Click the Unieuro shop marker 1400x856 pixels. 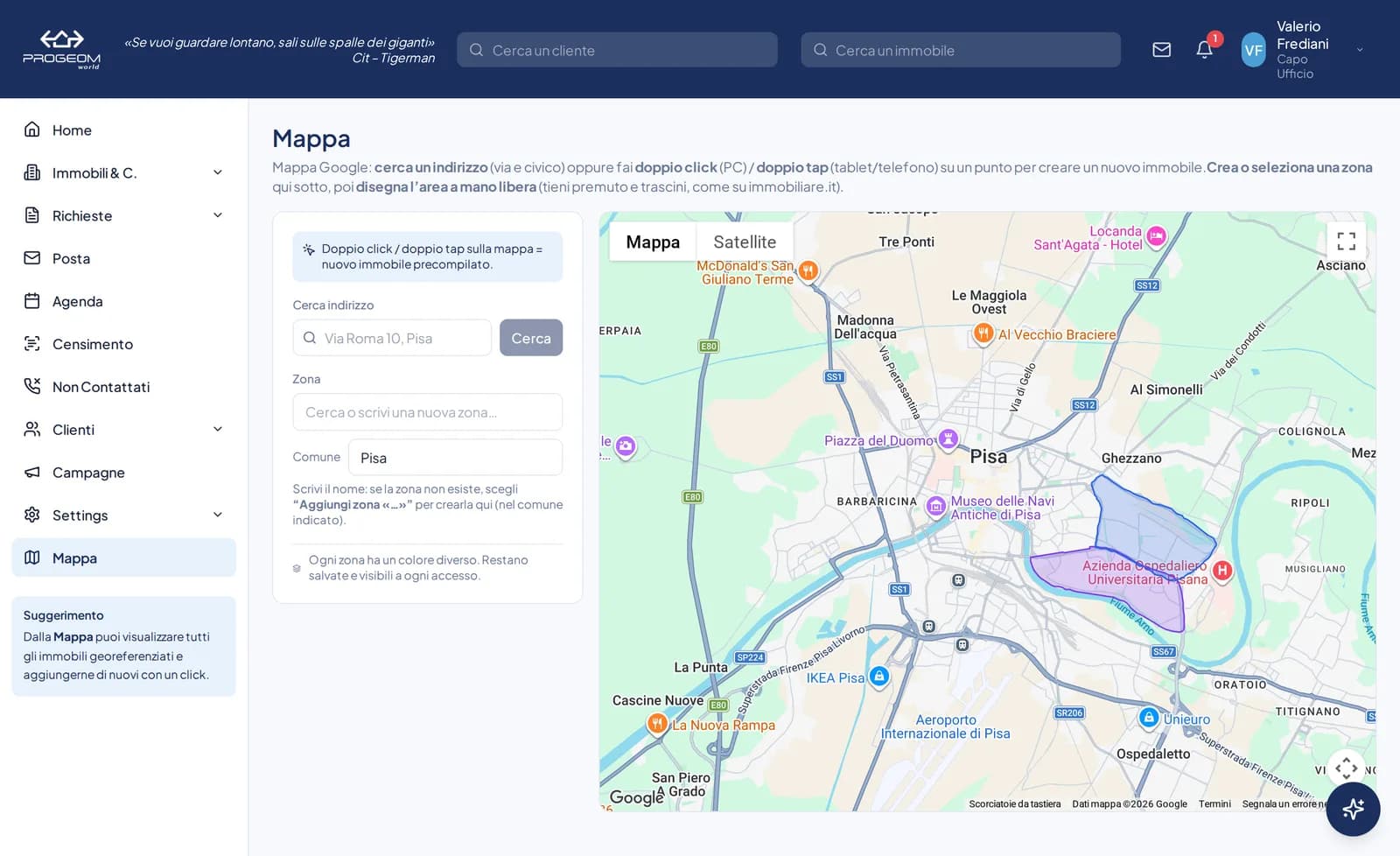pos(1149,717)
